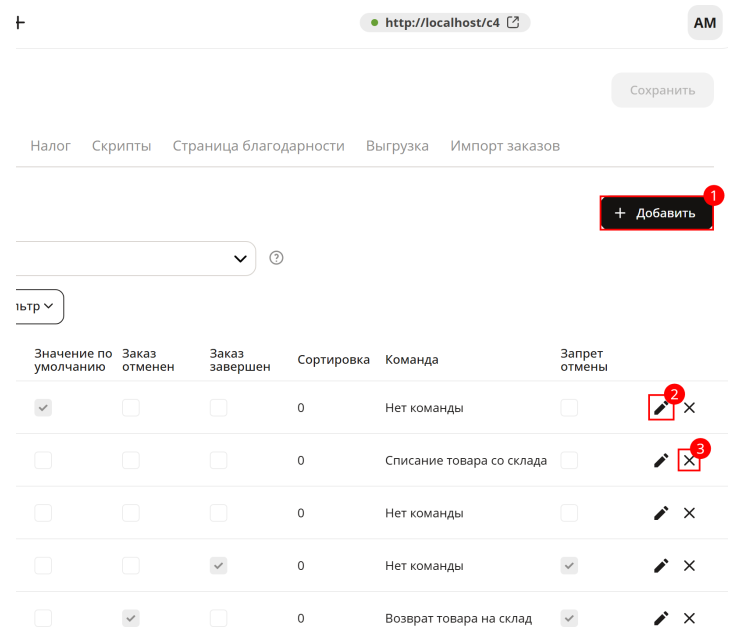740x642 pixels.
Task: Open the AM user avatar menu
Action: point(705,23)
